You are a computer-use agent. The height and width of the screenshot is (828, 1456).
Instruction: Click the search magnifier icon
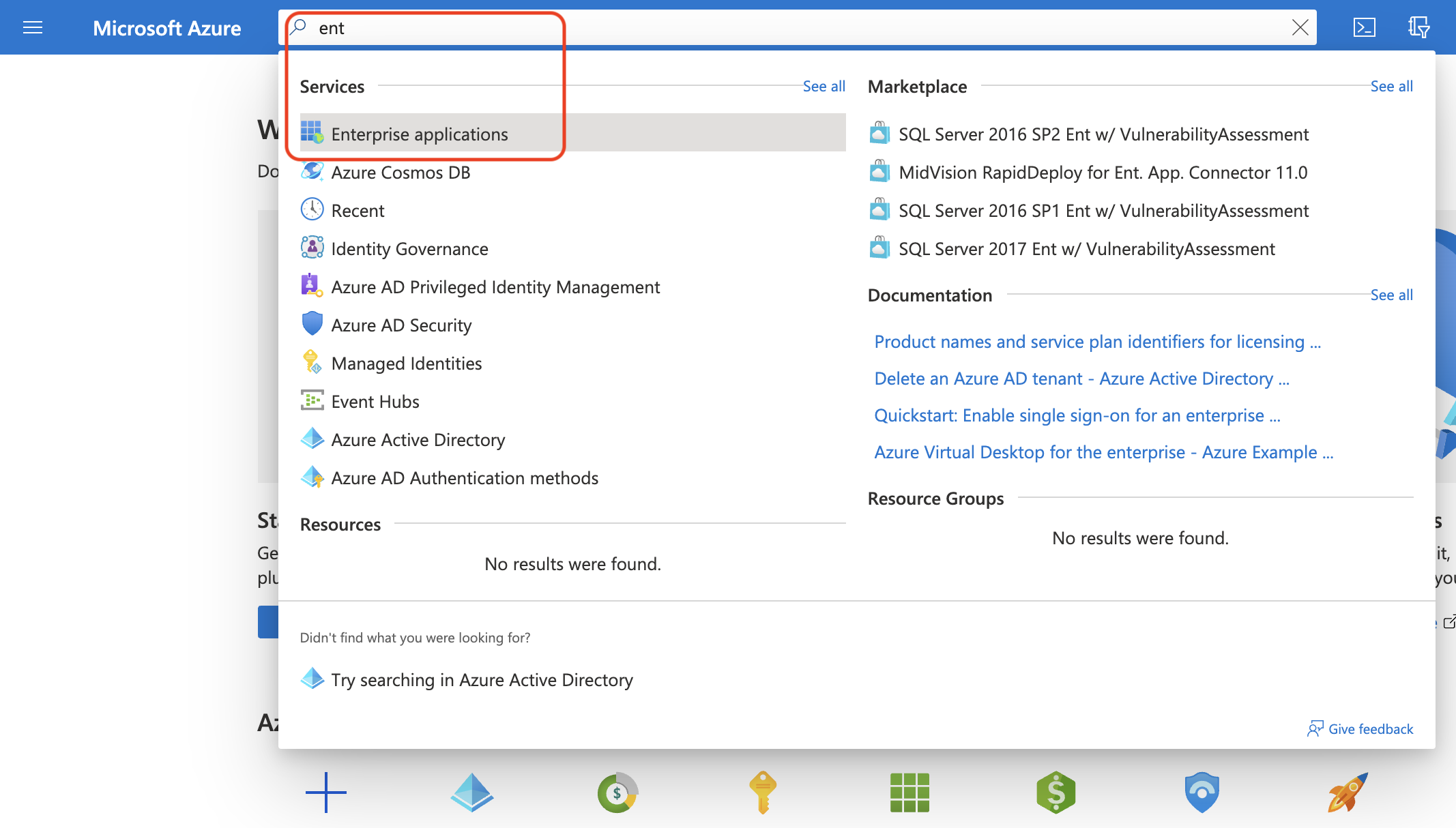click(299, 27)
